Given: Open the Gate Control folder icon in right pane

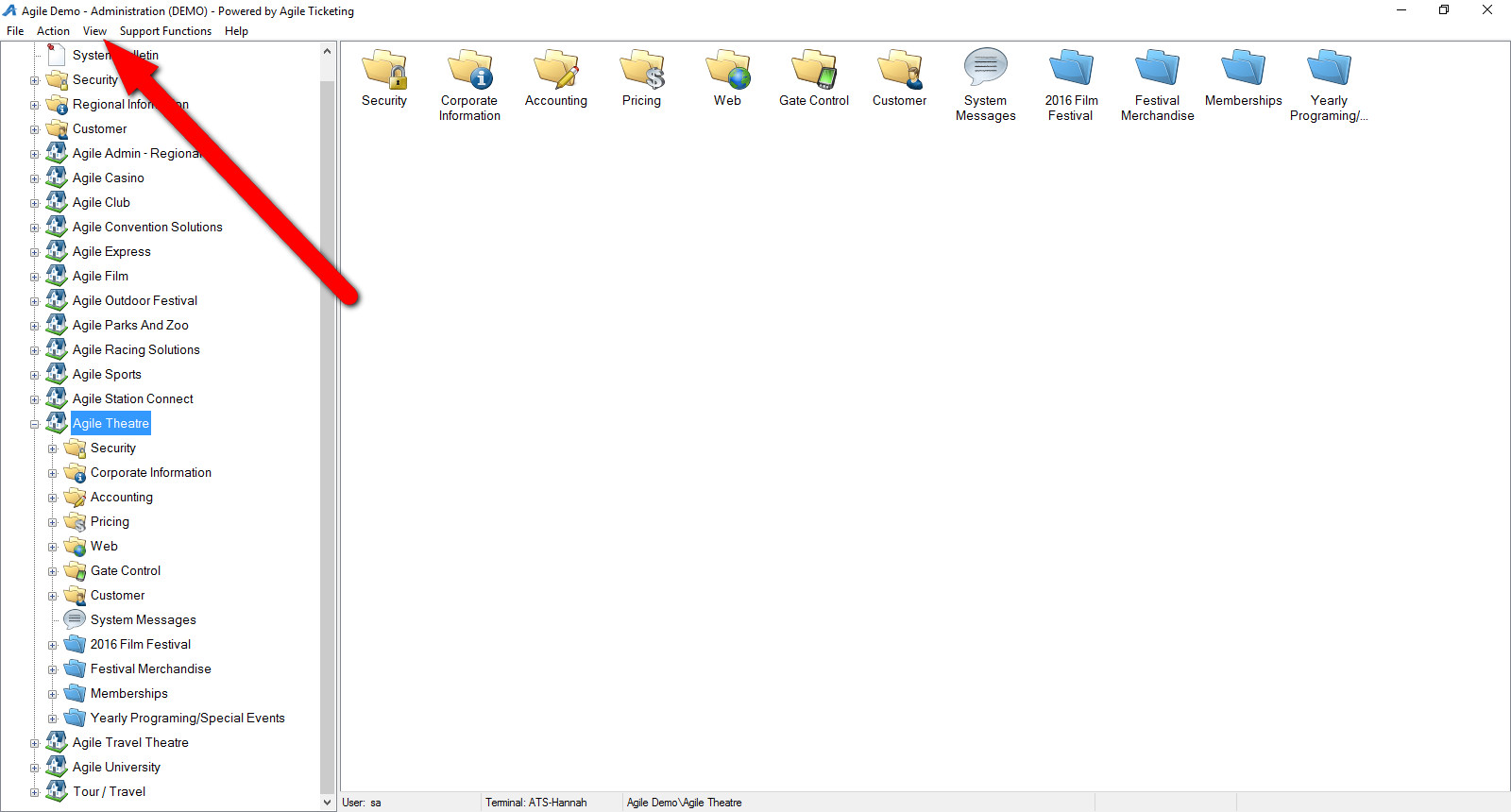Looking at the screenshot, I should click(x=814, y=69).
